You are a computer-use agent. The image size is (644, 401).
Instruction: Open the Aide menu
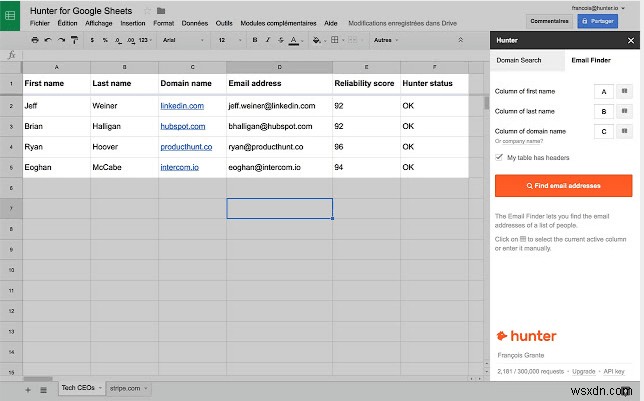[x=331, y=23]
